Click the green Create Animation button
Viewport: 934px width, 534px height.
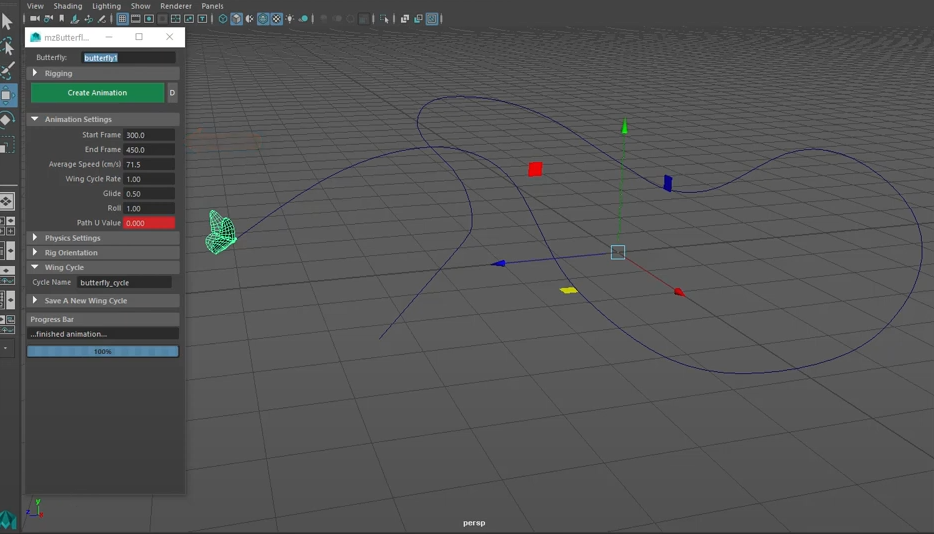97,93
